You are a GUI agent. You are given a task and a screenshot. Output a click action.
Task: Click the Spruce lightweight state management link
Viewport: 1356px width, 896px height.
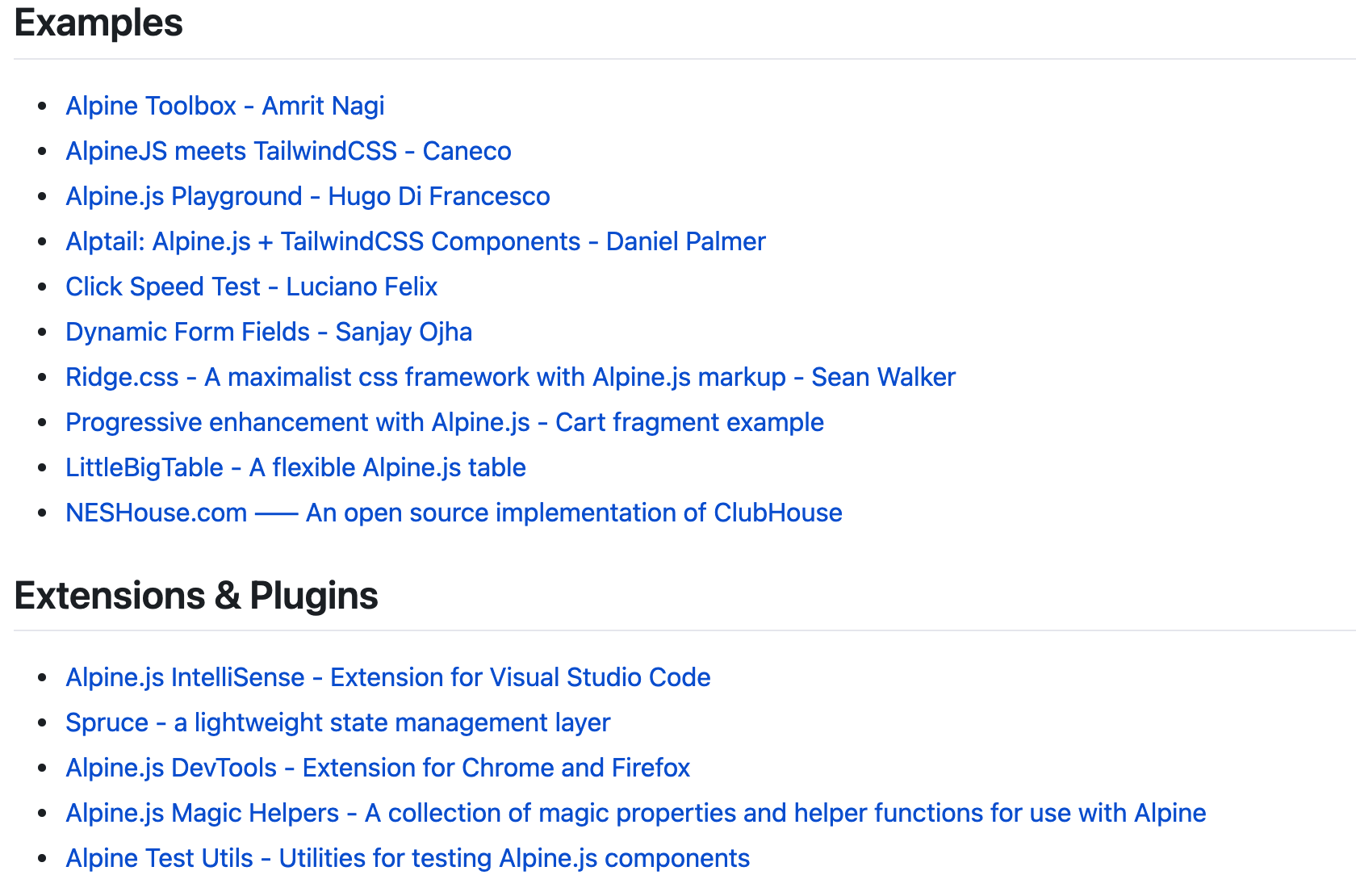point(337,722)
